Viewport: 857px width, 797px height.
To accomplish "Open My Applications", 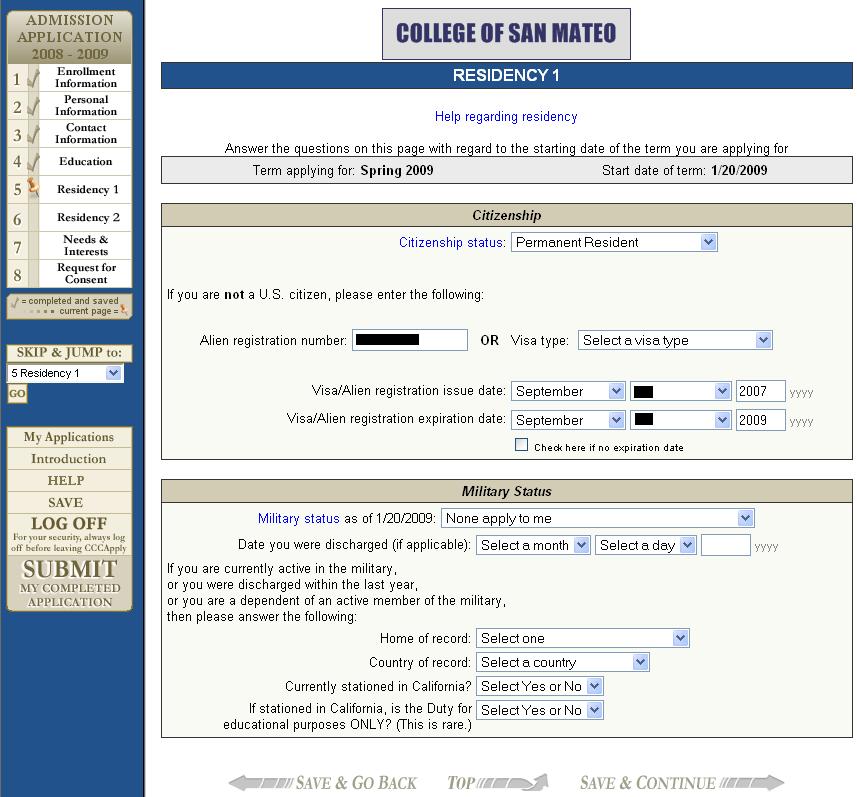I will pos(69,437).
